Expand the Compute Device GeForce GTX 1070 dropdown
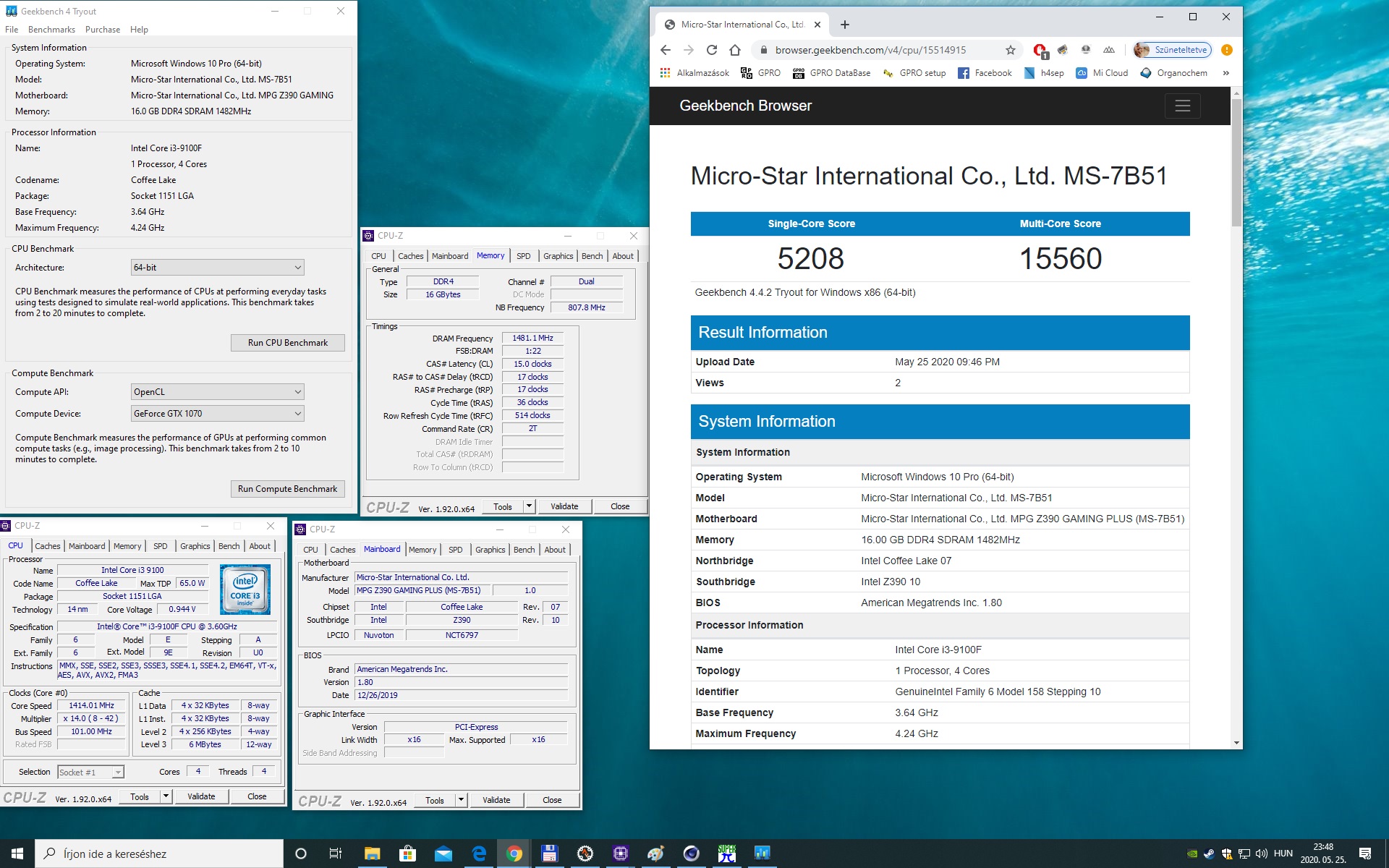 217,414
